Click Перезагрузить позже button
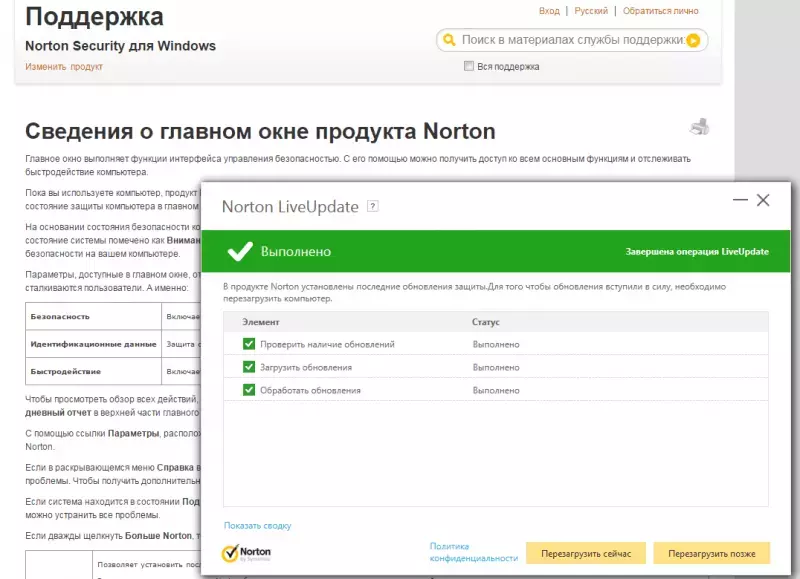The height and width of the screenshot is (579, 800). click(x=712, y=553)
